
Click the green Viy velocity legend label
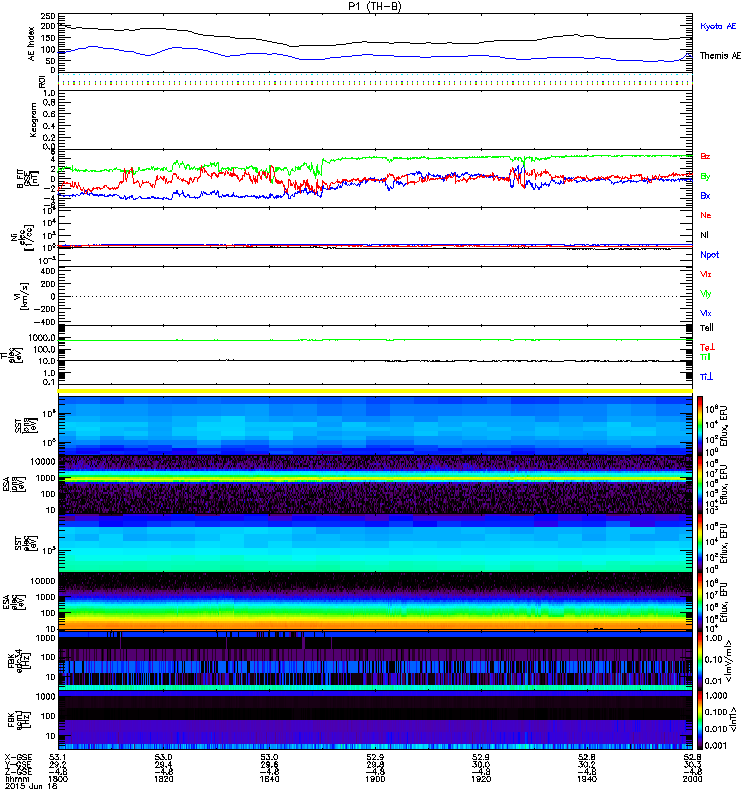click(706, 294)
